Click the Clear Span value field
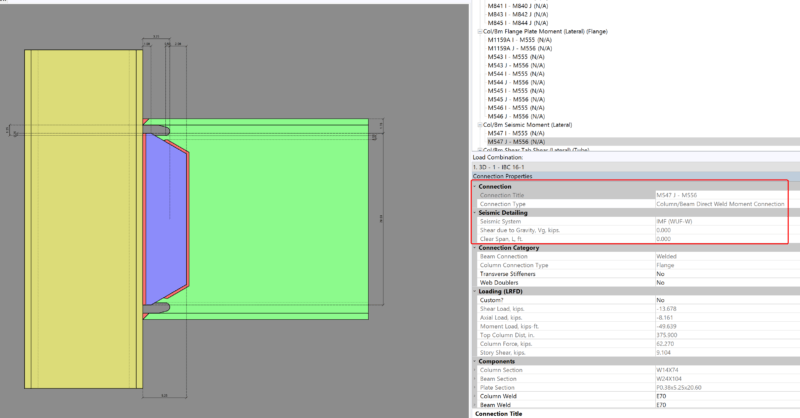Image resolution: width=800 pixels, height=418 pixels. point(720,239)
